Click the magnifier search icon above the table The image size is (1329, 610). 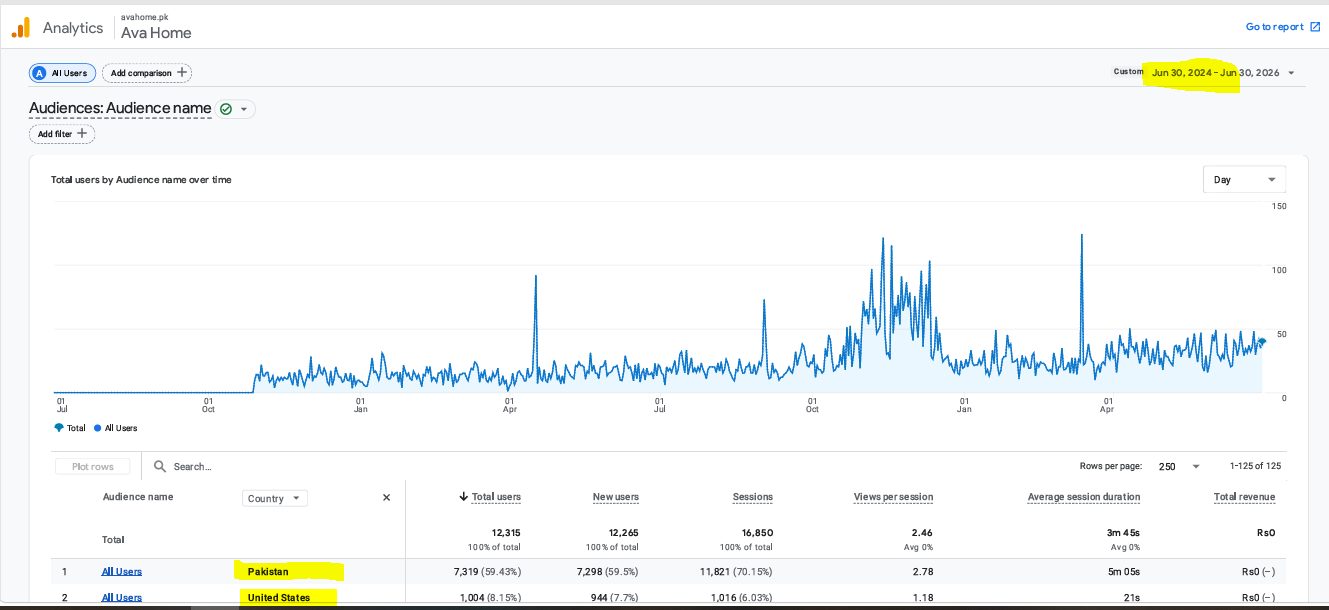coord(160,466)
